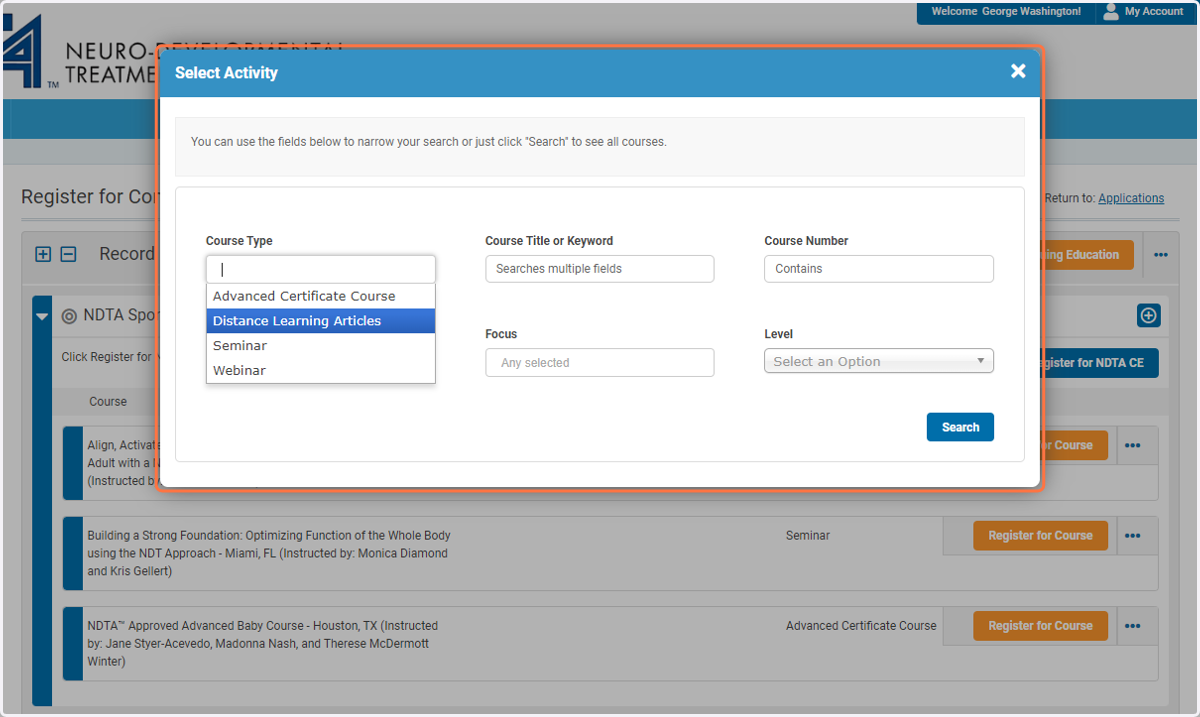Screen dimensions: 1200x717
Task: Click the Select Activity dialog title
Action: pos(226,72)
